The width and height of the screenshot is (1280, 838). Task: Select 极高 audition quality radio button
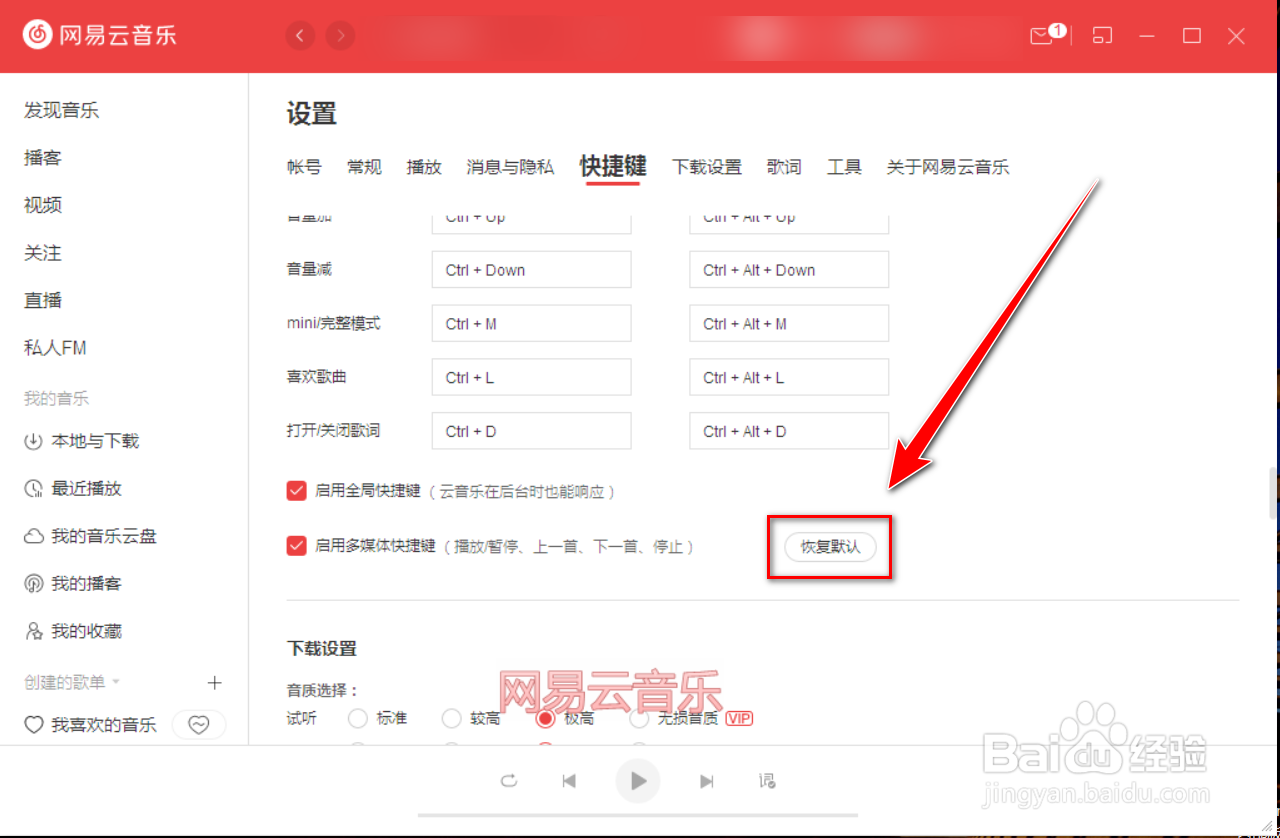[x=545, y=718]
